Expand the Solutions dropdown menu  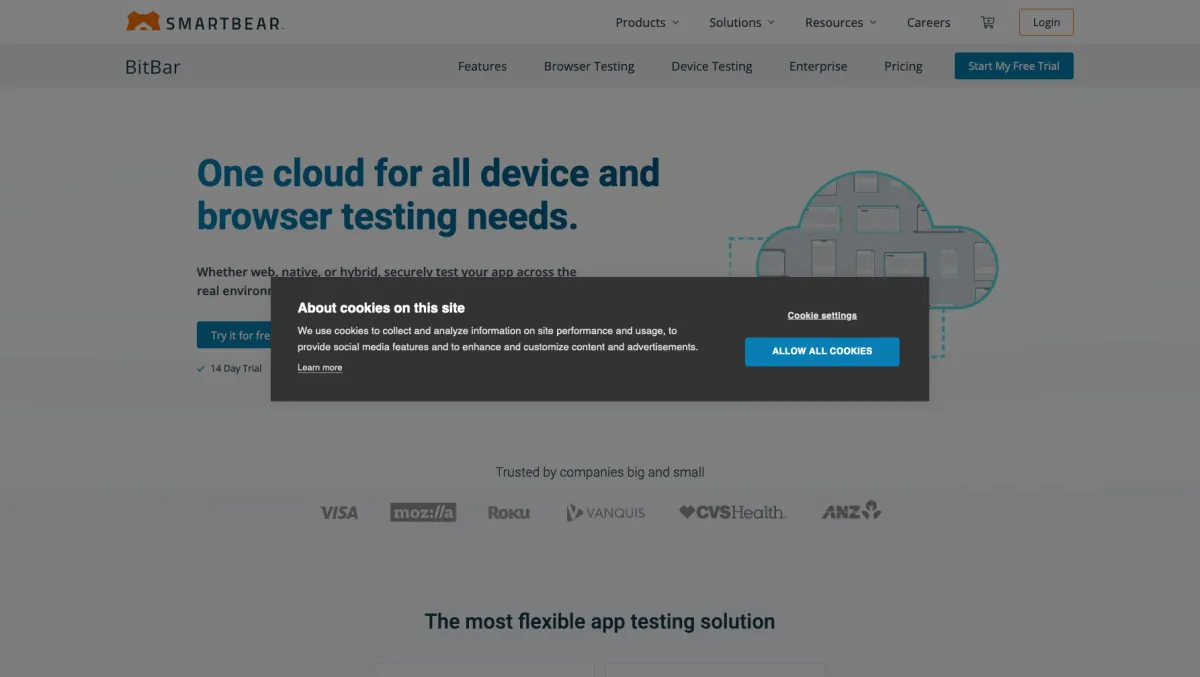tap(742, 22)
